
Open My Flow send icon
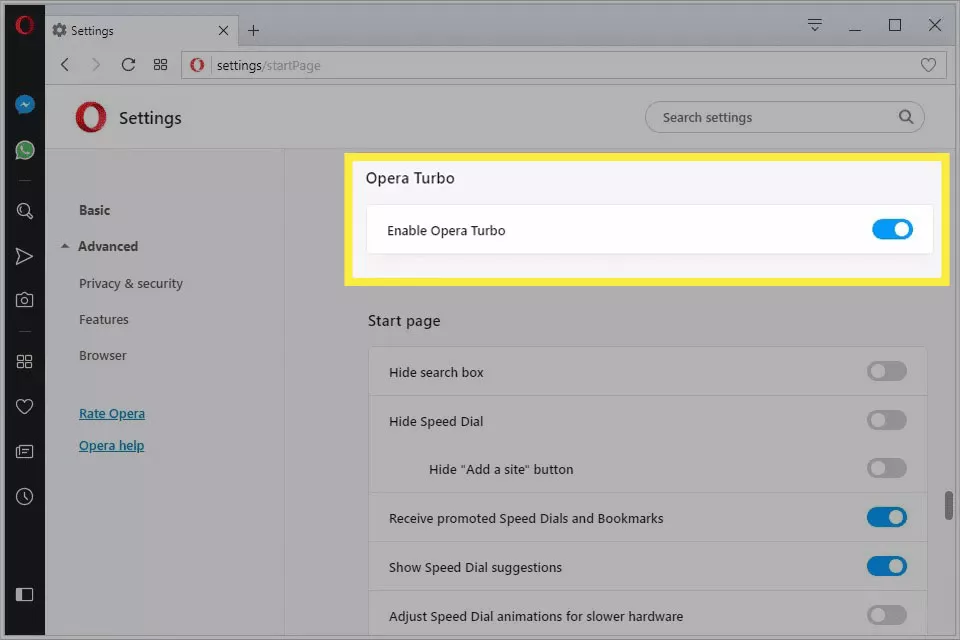[x=25, y=257]
